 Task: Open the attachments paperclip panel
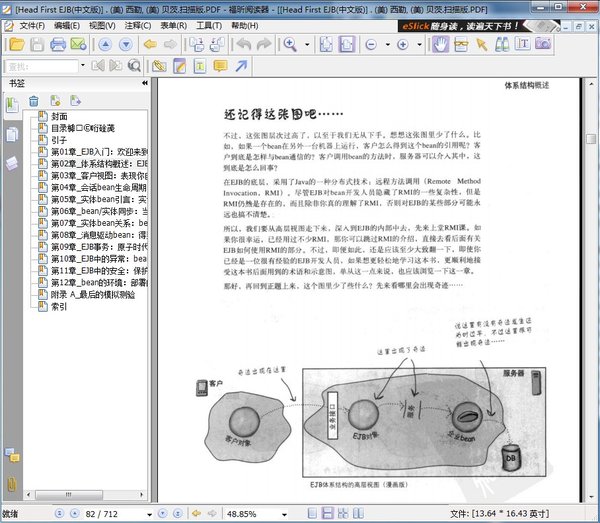(12, 485)
